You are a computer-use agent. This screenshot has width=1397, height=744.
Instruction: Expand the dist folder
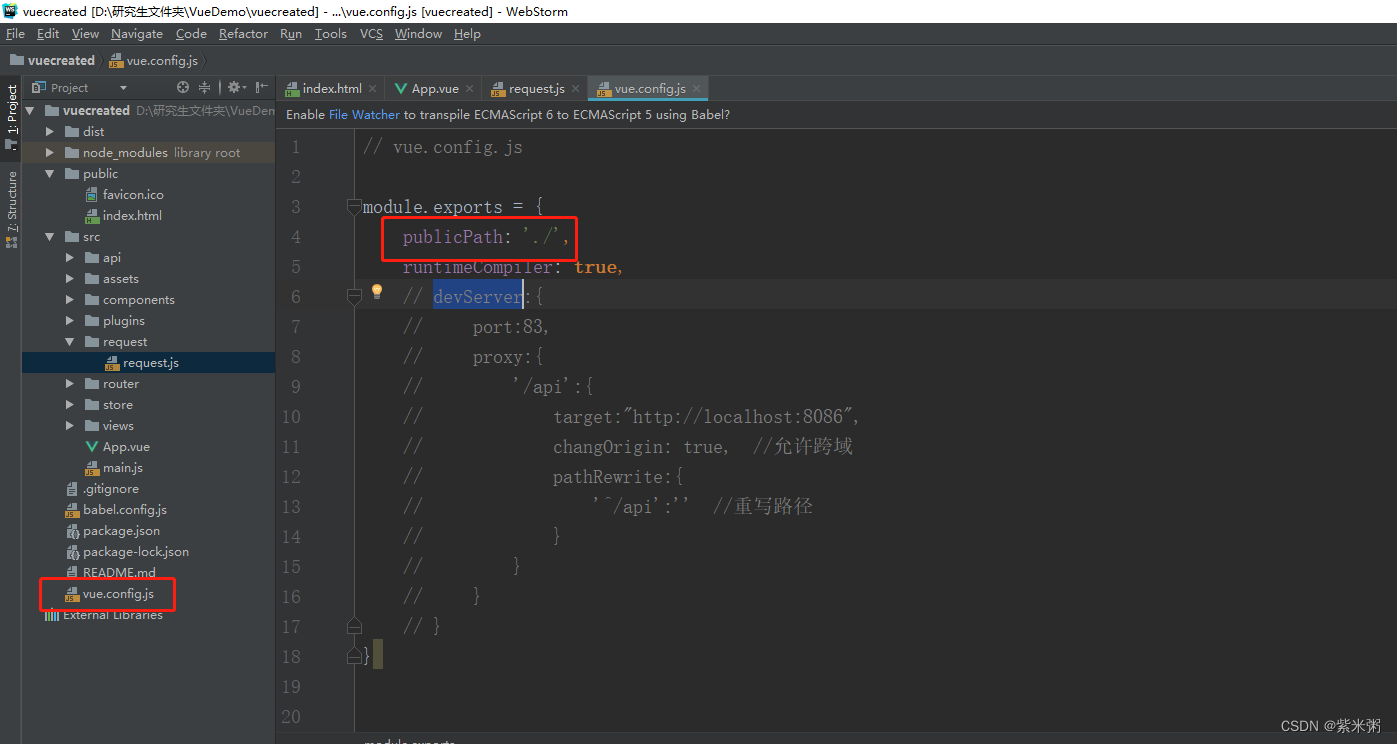[50, 132]
